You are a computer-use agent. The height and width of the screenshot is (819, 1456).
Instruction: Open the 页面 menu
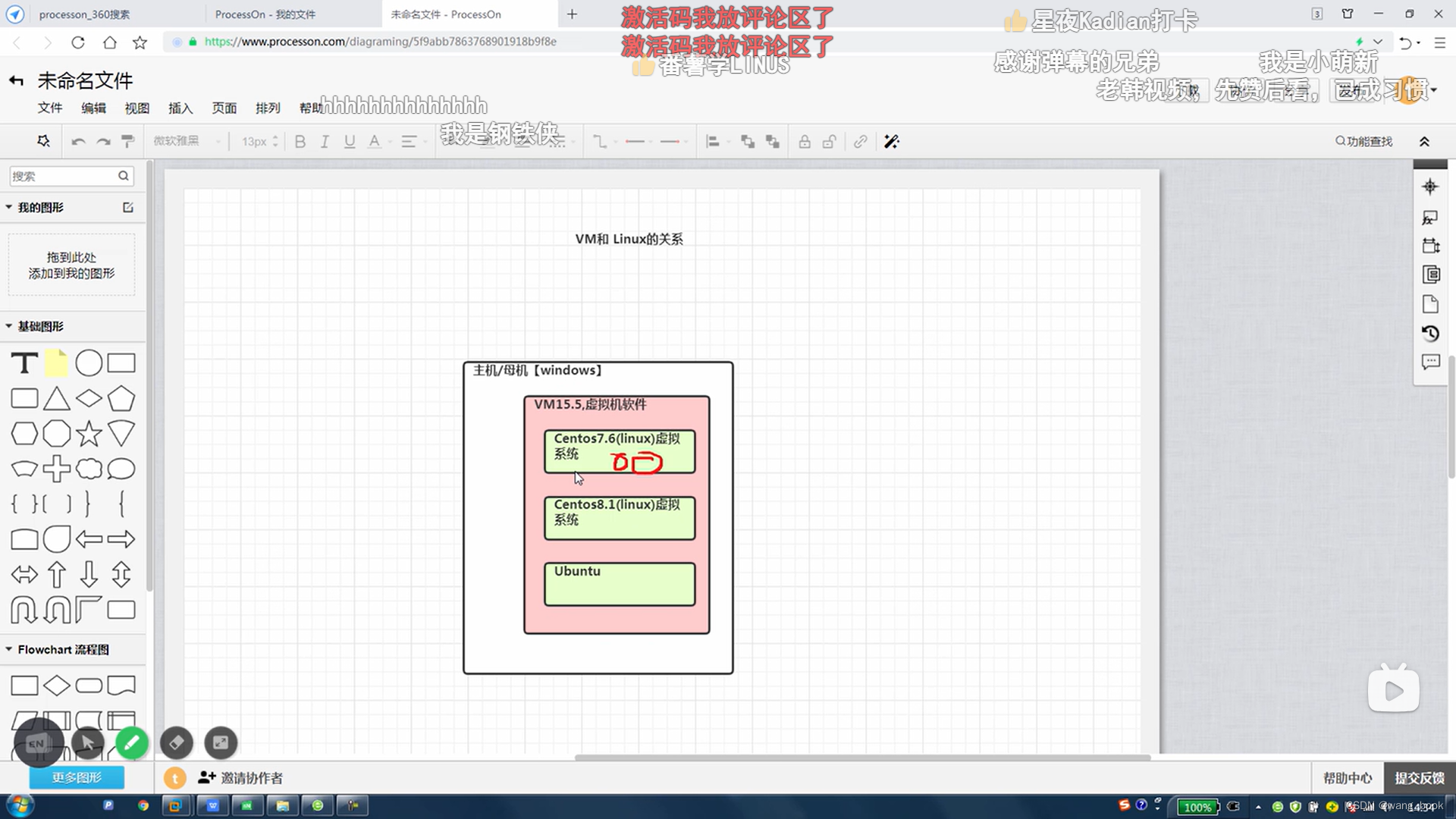click(x=224, y=108)
